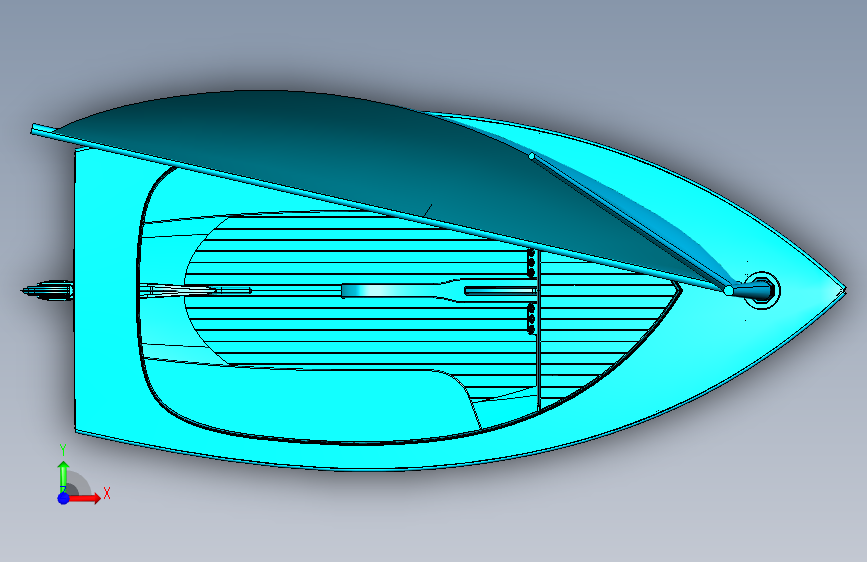
Task: Click the red X axis arrow of triad
Action: (x=87, y=498)
